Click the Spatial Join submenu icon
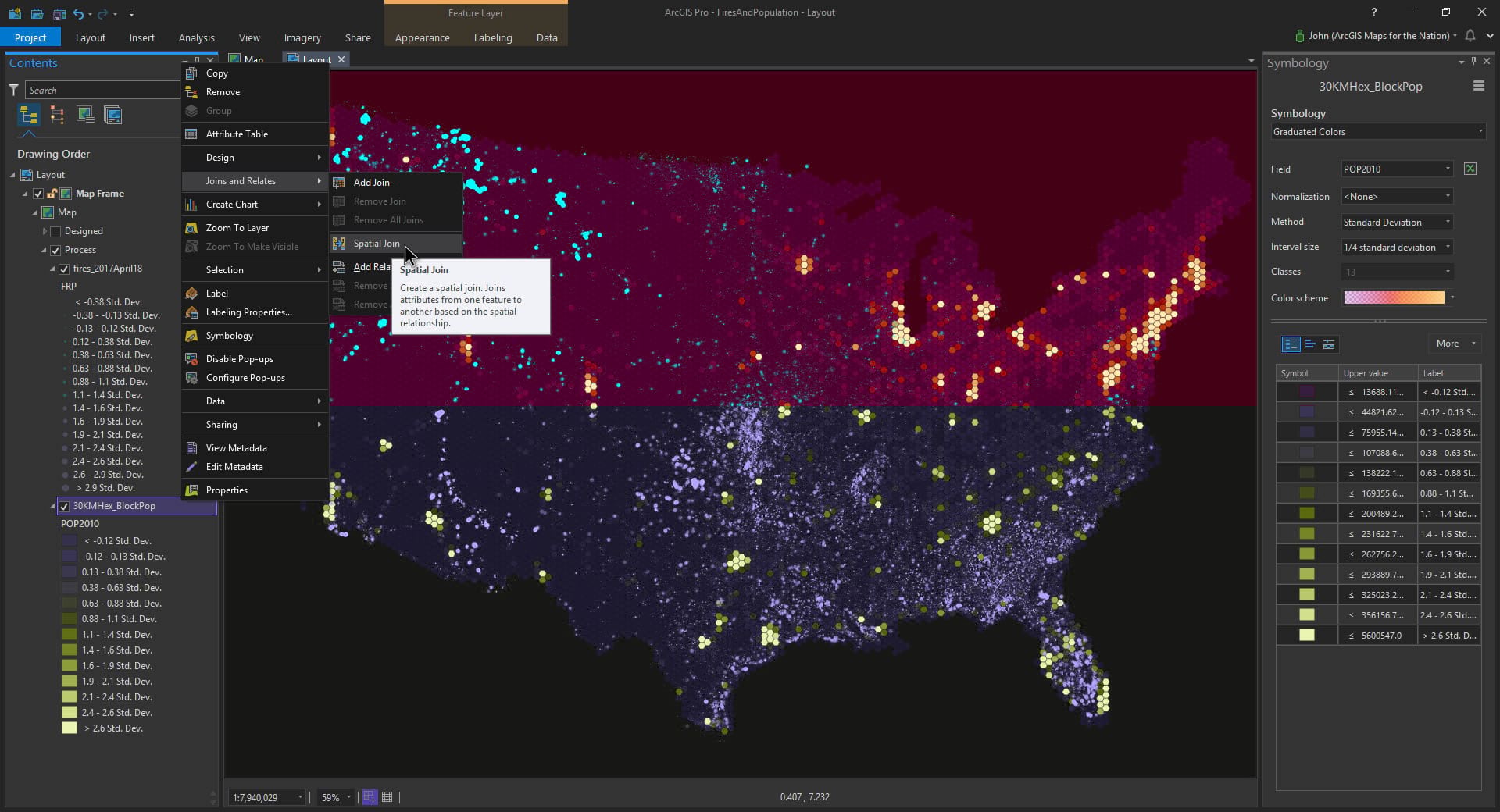Screen dimensions: 1500x812 pyautogui.click(x=339, y=244)
